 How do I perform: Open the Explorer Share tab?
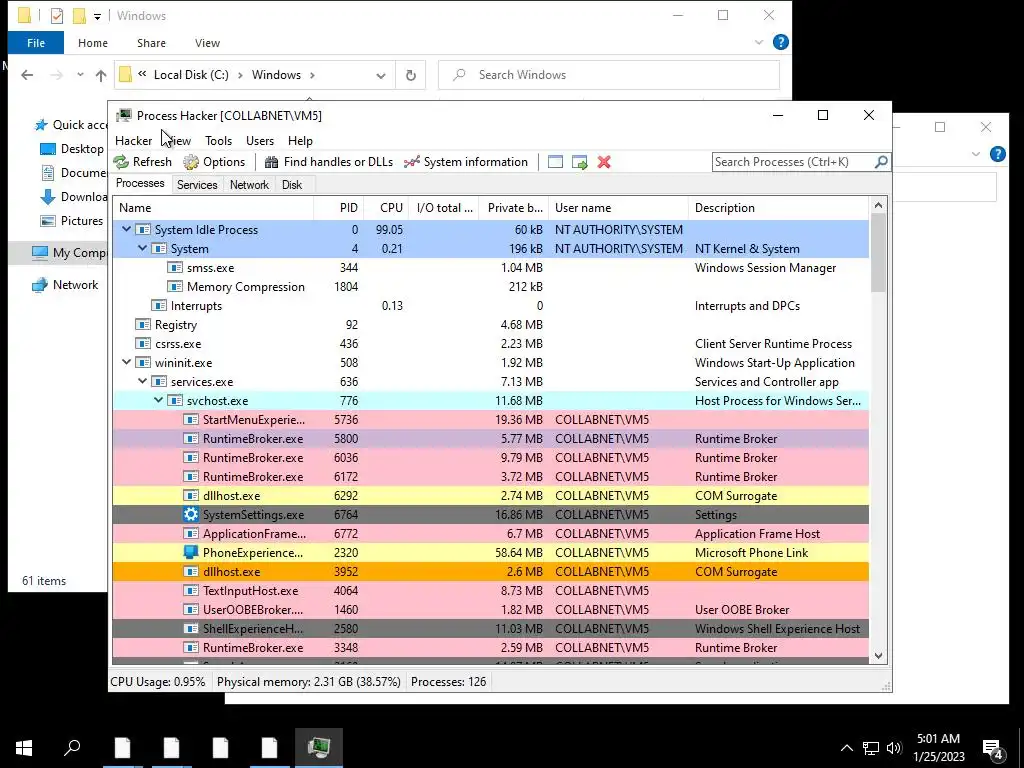[x=151, y=43]
